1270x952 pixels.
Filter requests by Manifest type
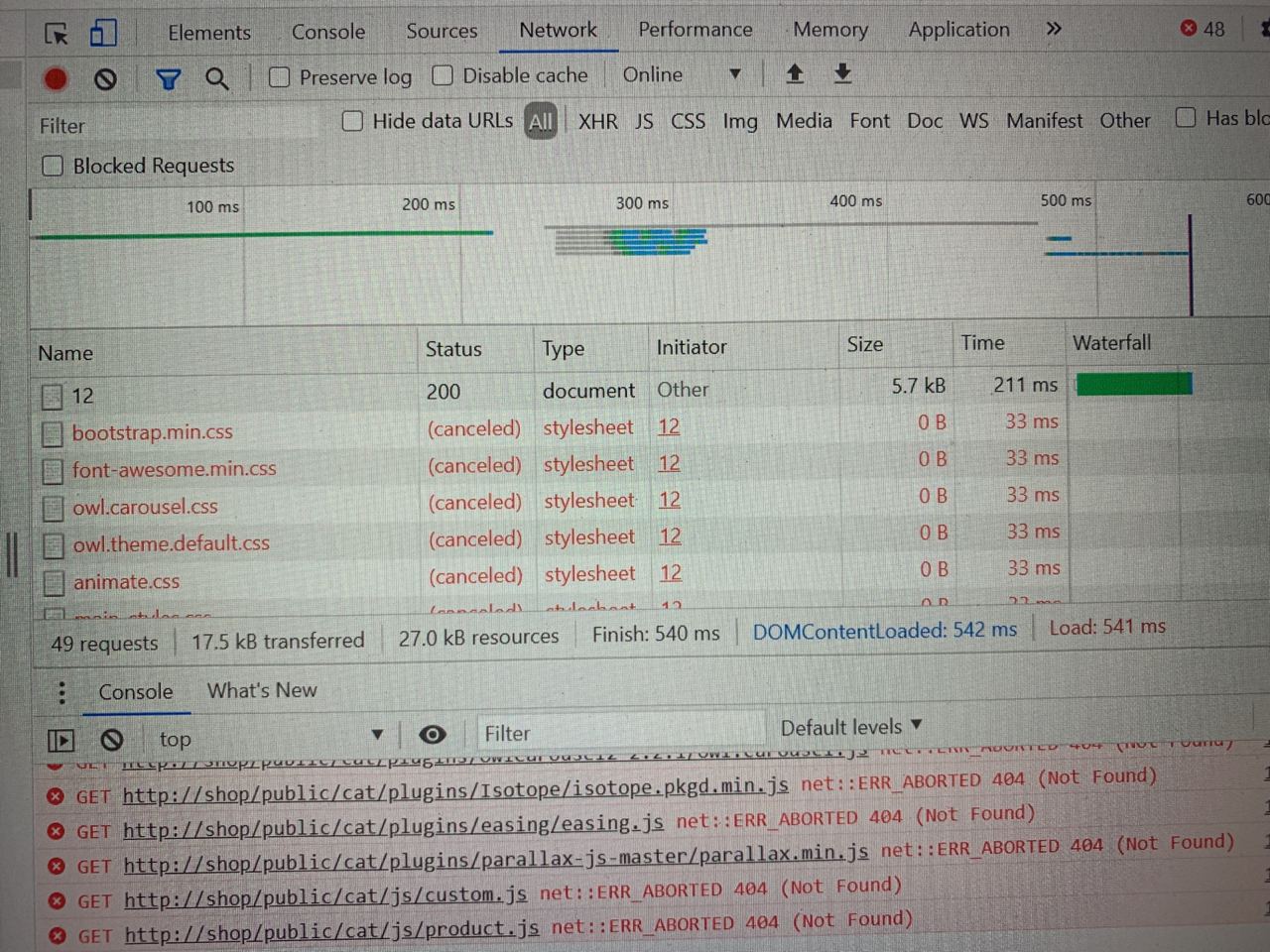(x=1045, y=120)
